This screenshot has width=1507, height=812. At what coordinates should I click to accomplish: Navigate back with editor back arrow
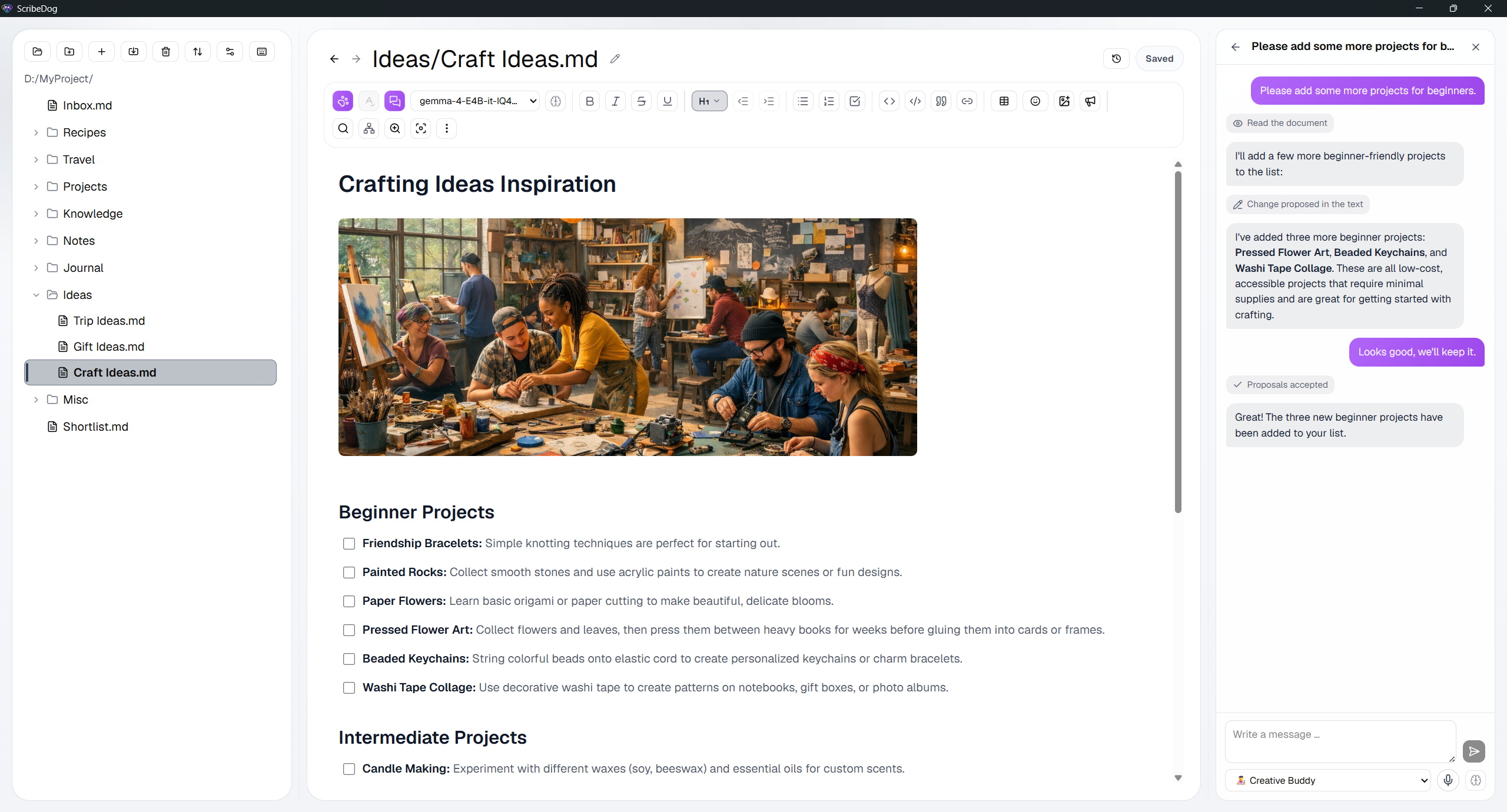334,59
